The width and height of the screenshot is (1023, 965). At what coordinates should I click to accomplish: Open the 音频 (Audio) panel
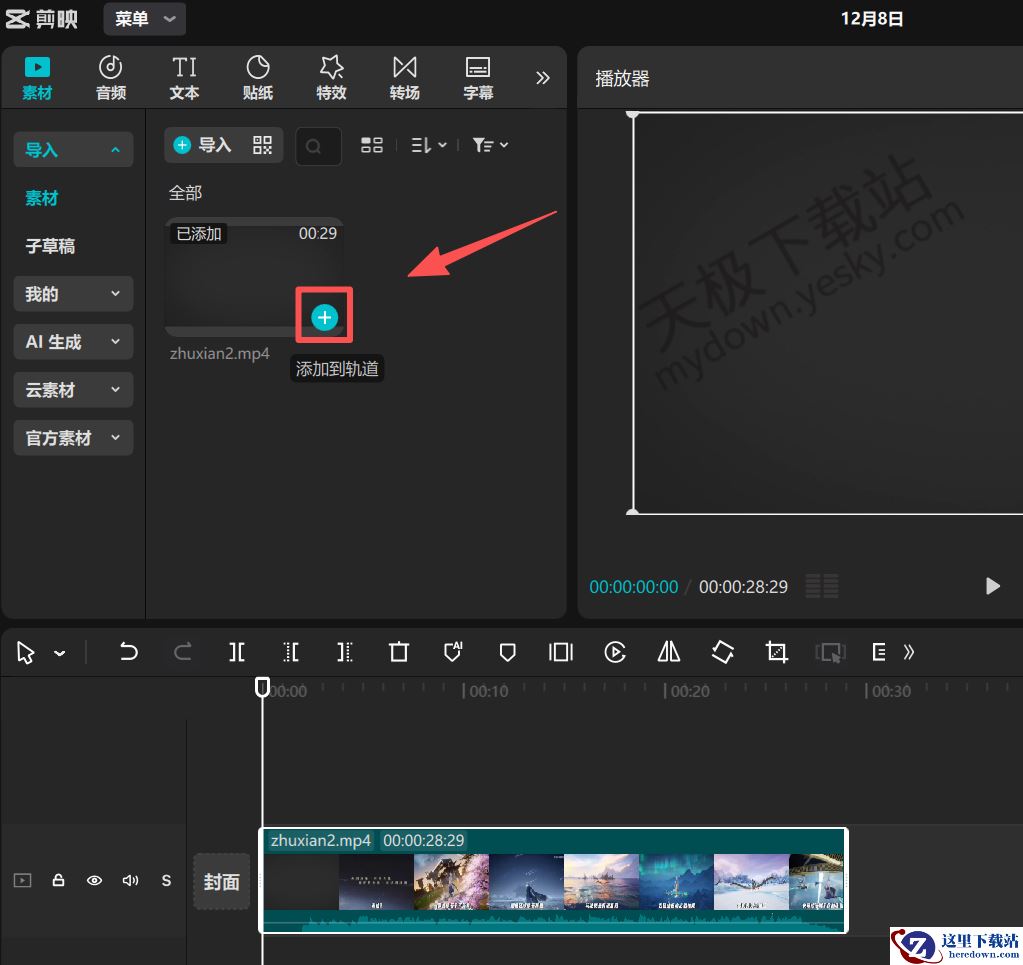point(110,77)
